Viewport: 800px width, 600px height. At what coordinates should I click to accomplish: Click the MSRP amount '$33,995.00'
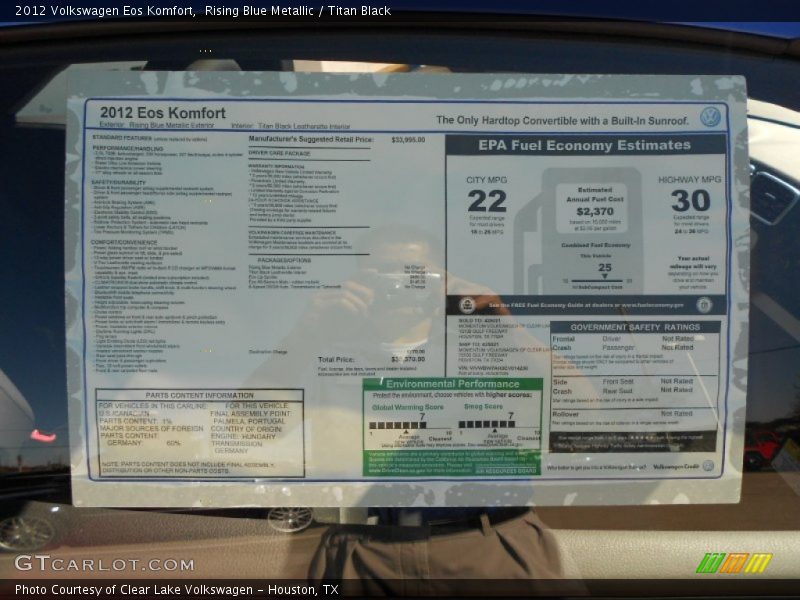pyautogui.click(x=408, y=140)
